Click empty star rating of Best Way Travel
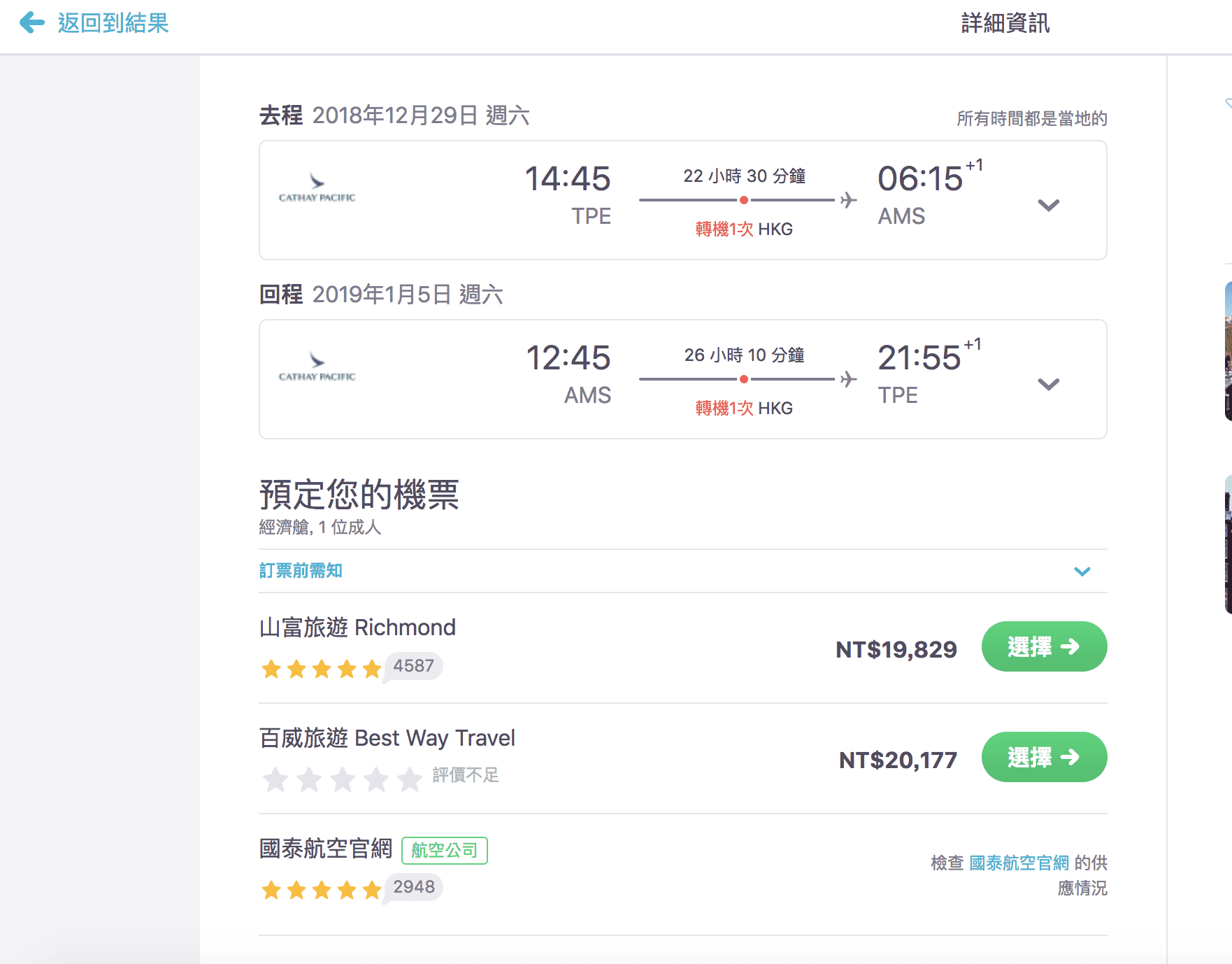This screenshot has height=964, width=1232. pyautogui.click(x=342, y=779)
